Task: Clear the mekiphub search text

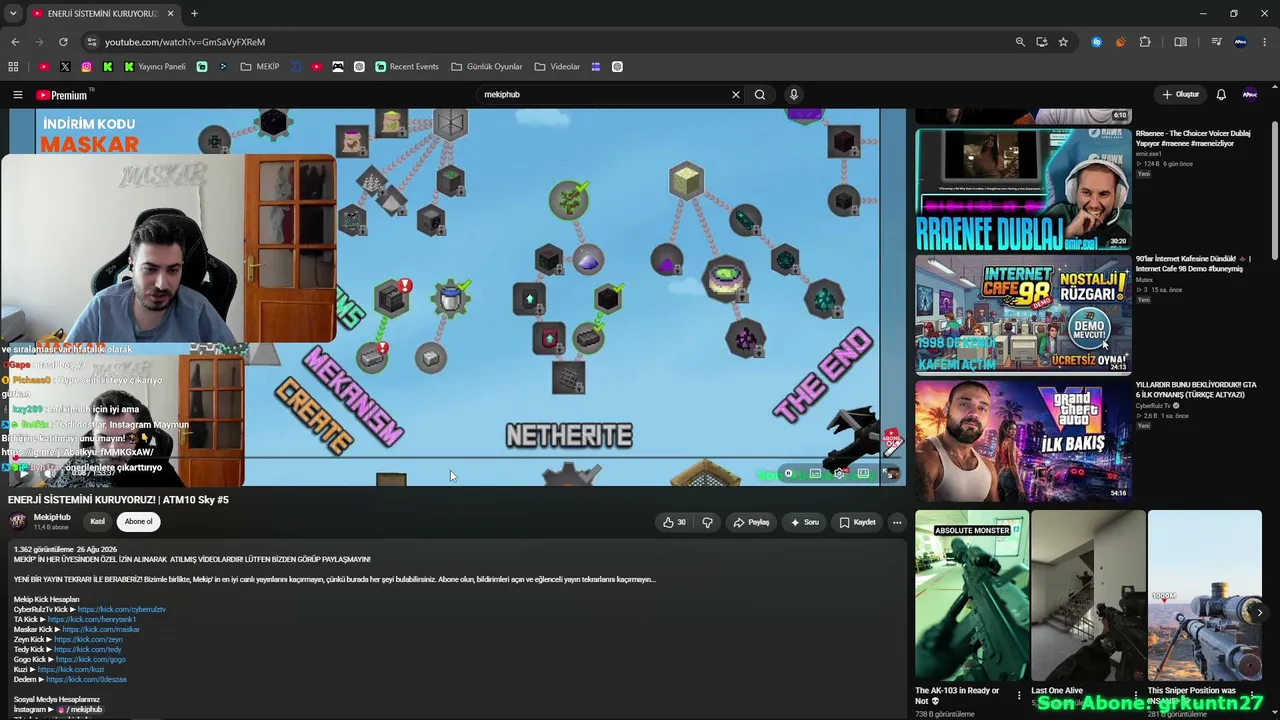Action: [736, 95]
